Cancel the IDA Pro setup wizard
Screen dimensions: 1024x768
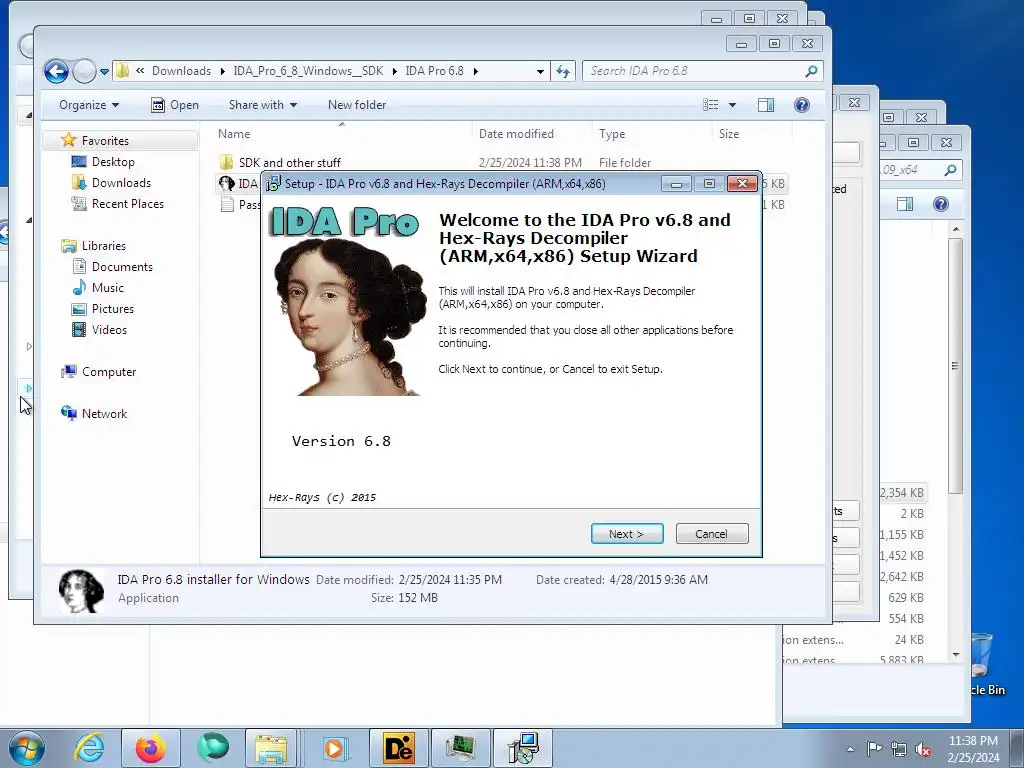tap(712, 534)
